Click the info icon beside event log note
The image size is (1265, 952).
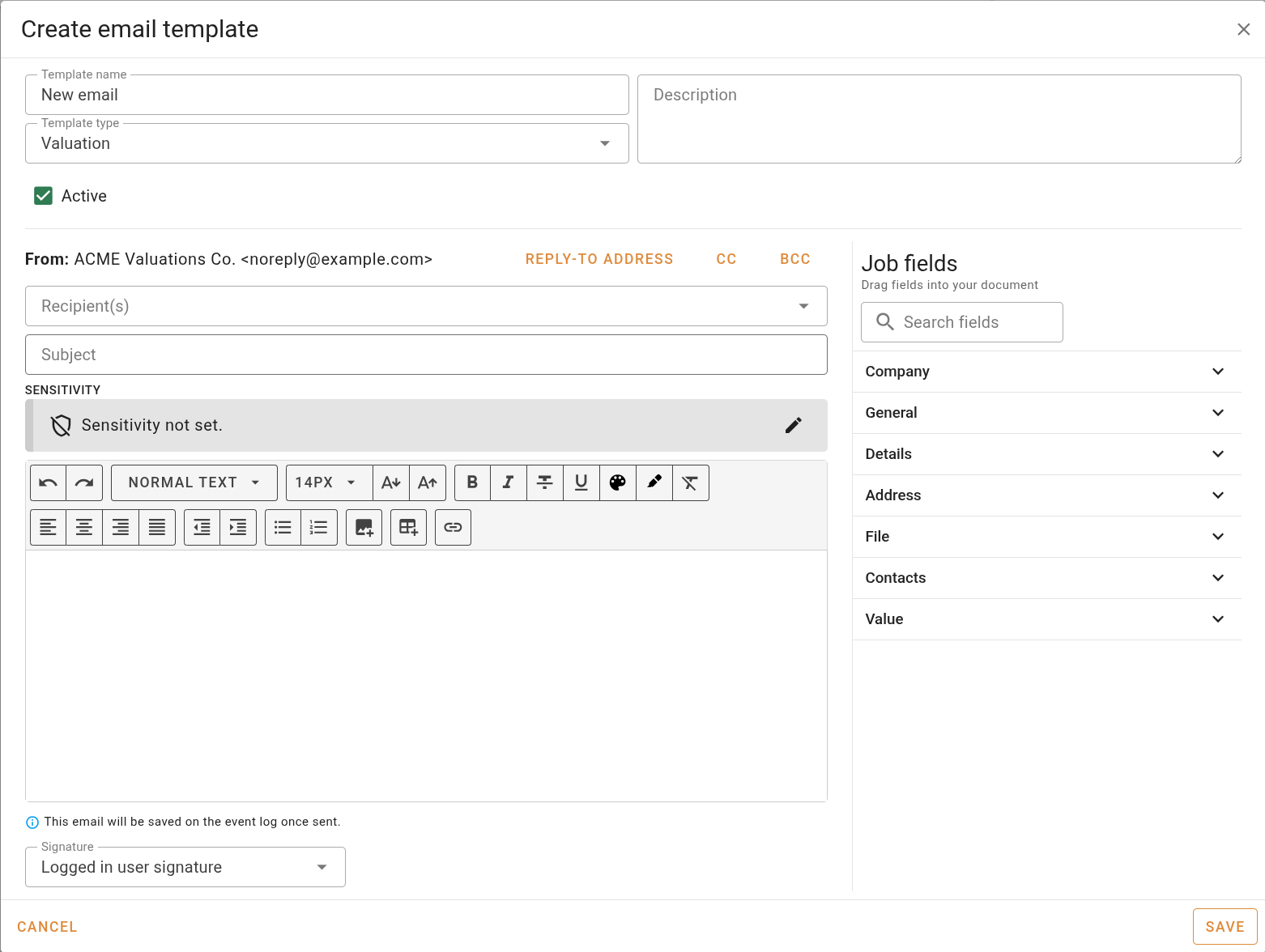(32, 822)
